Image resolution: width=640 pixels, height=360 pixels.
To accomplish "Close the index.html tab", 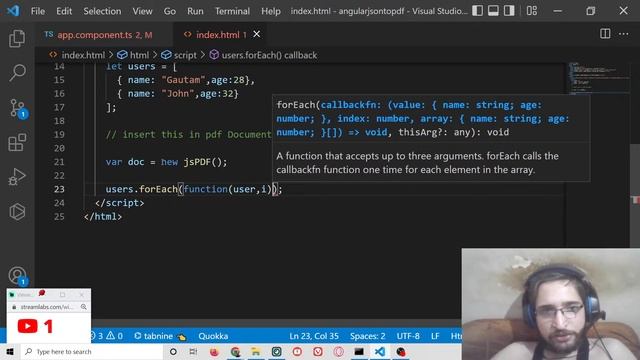I will [257, 34].
